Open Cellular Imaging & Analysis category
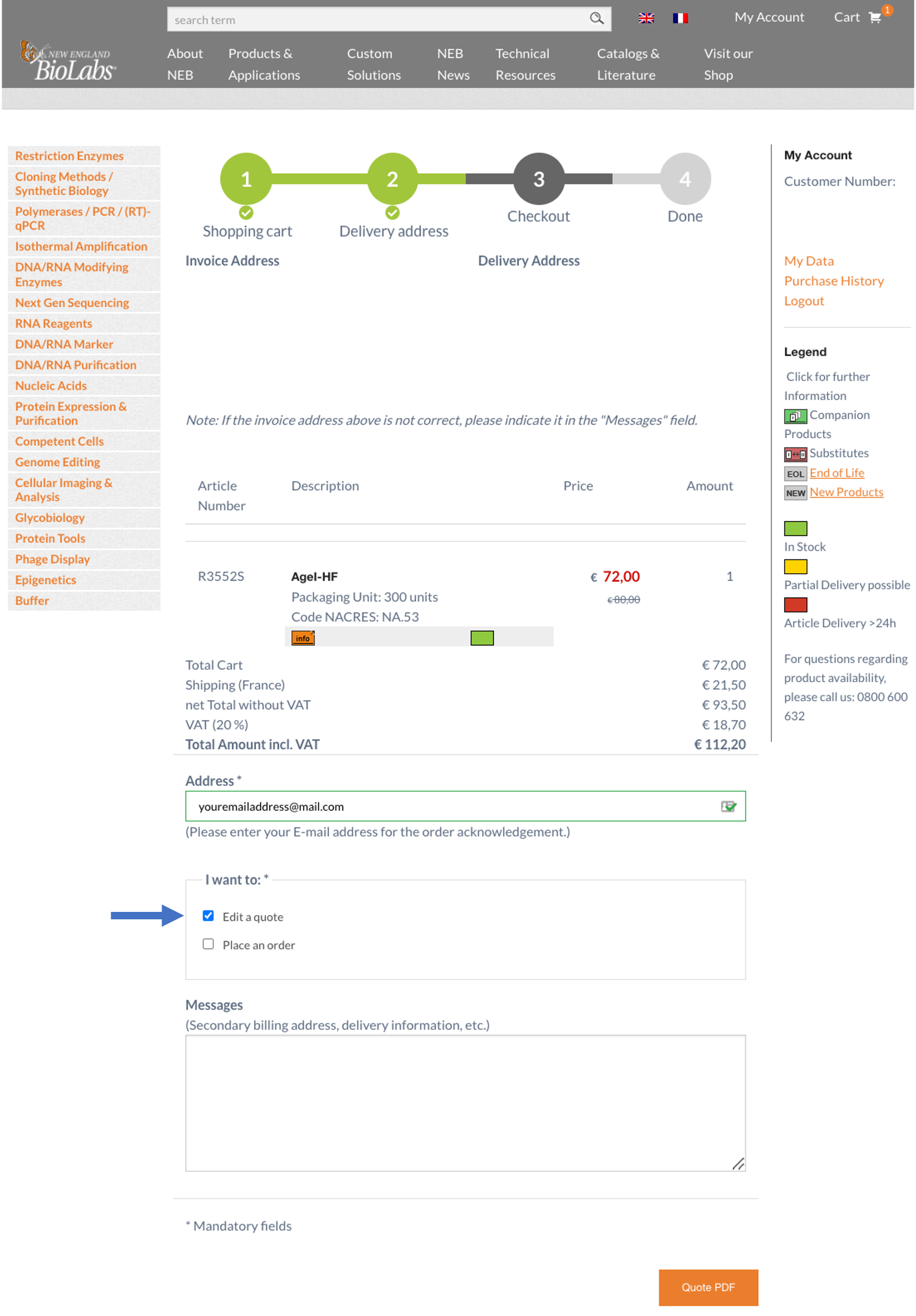This screenshot has height=1316, width=916. (84, 490)
